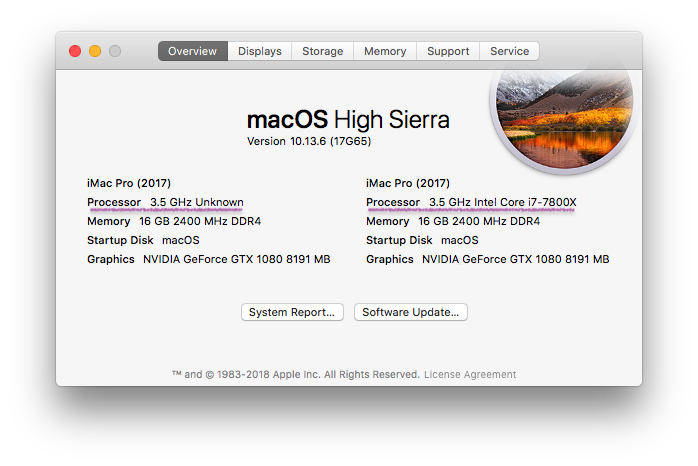Viewport: 698px width, 466px height.
Task: Select the 3.5 GHz Intel Core i7-7800X text
Action: 503,202
